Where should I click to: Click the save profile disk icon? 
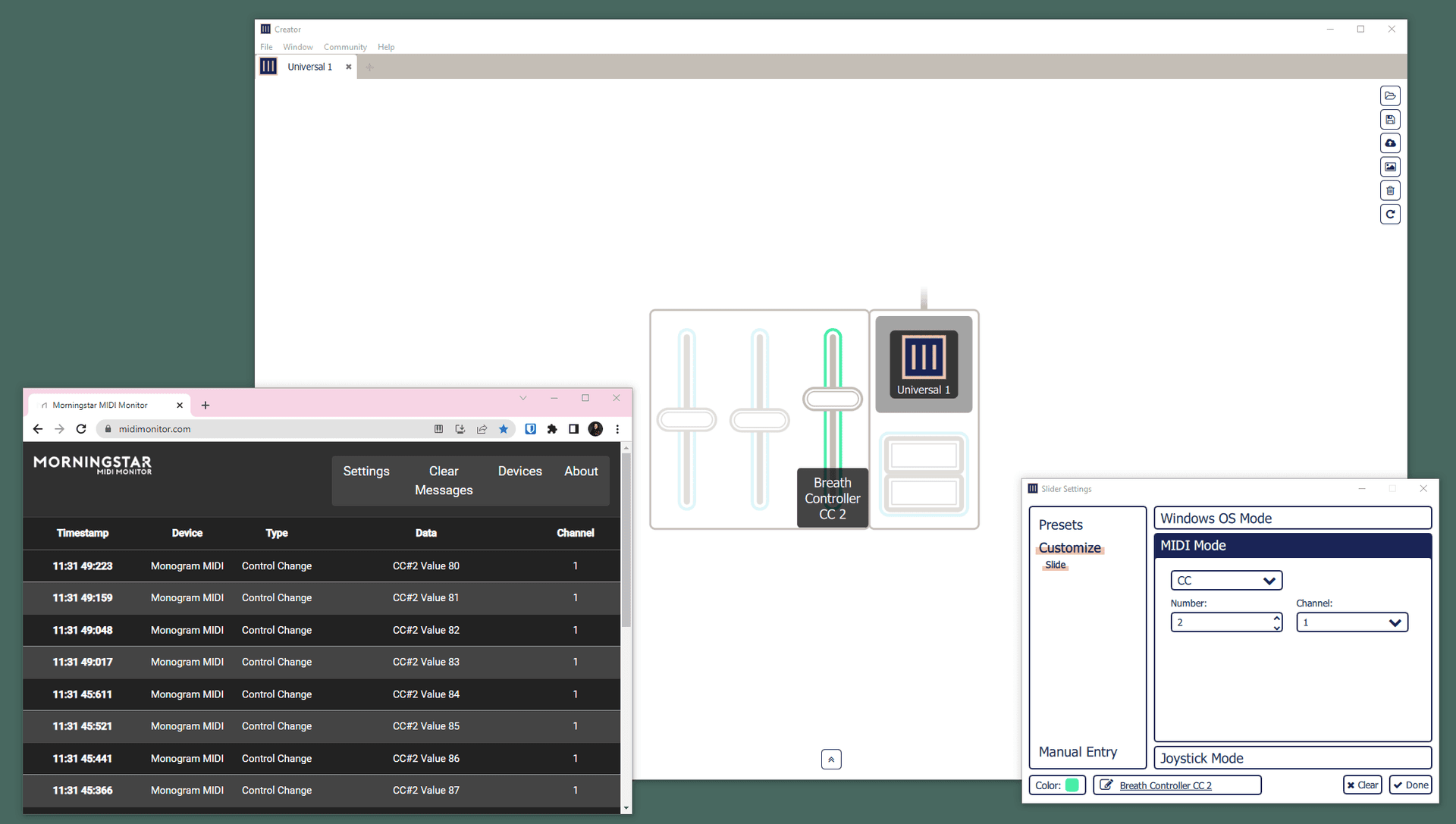1389,120
